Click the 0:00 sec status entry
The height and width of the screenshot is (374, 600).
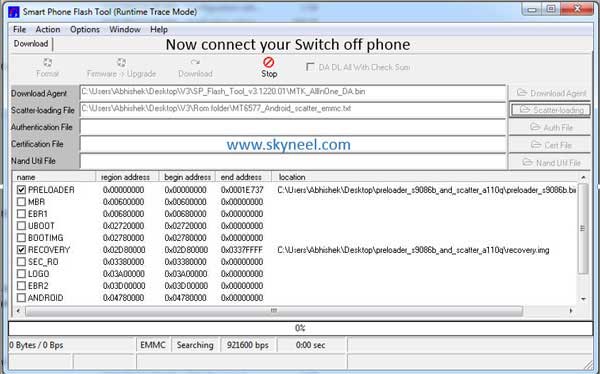[311, 345]
